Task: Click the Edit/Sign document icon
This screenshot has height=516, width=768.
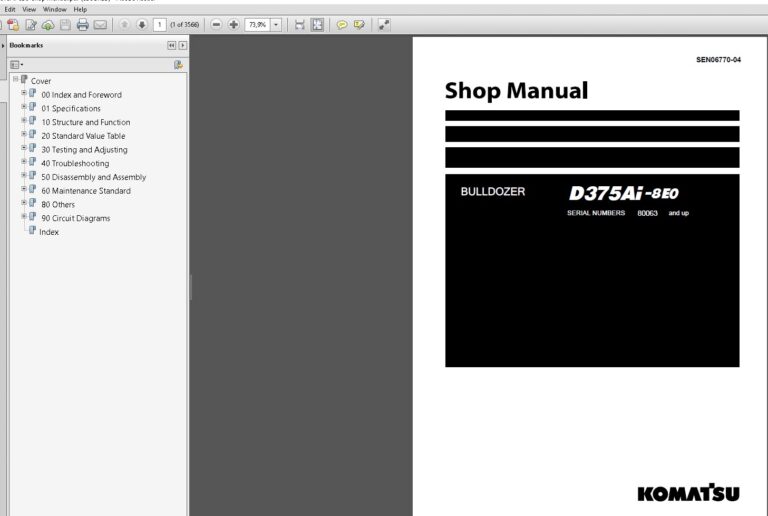Action: 31,25
